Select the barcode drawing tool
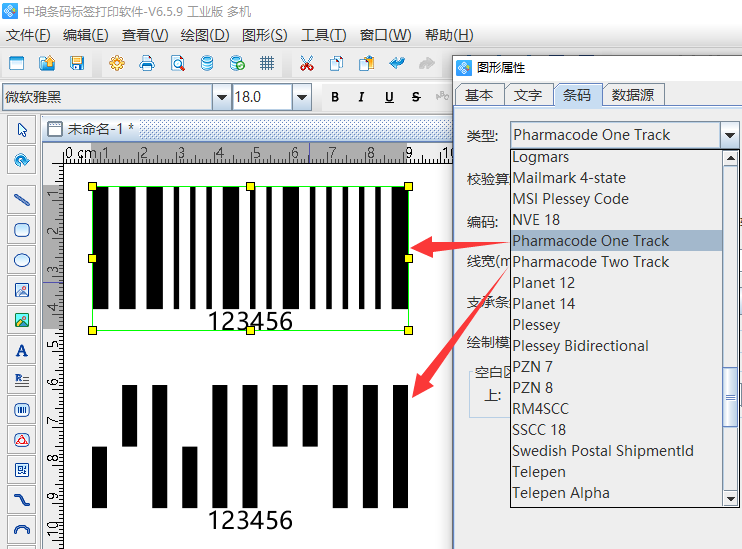Image resolution: width=742 pixels, height=549 pixels. click(x=22, y=410)
